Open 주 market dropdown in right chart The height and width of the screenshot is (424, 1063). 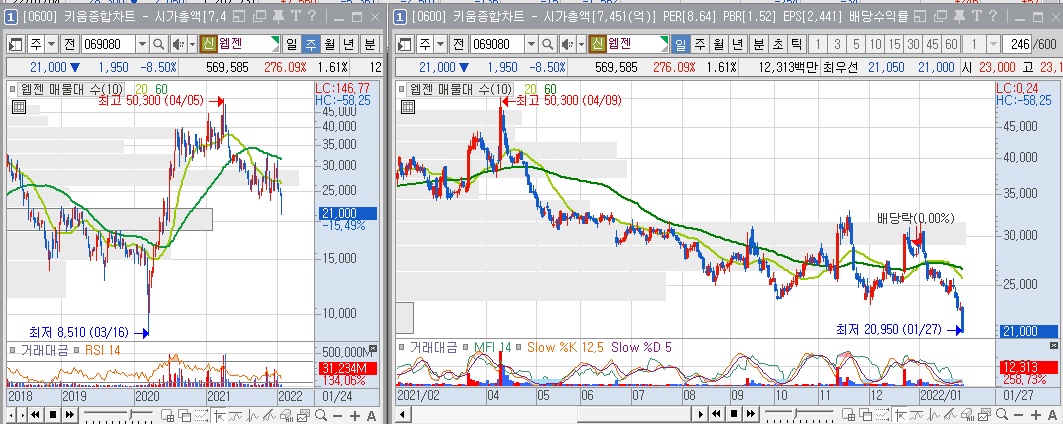point(441,45)
